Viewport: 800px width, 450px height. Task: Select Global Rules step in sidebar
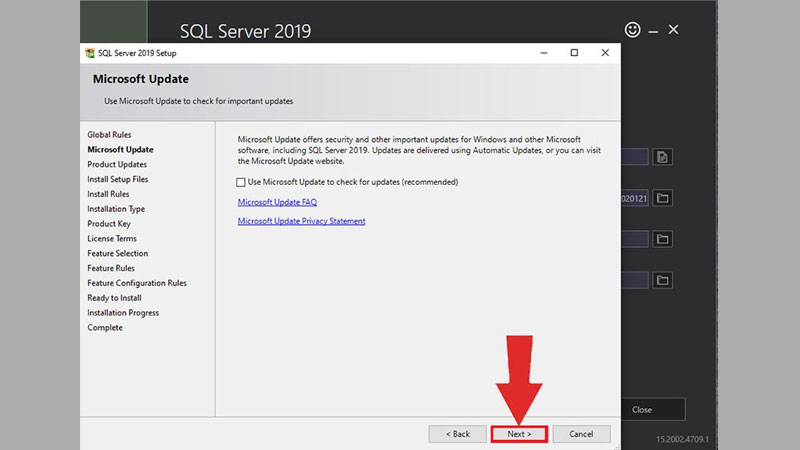pyautogui.click(x=109, y=135)
